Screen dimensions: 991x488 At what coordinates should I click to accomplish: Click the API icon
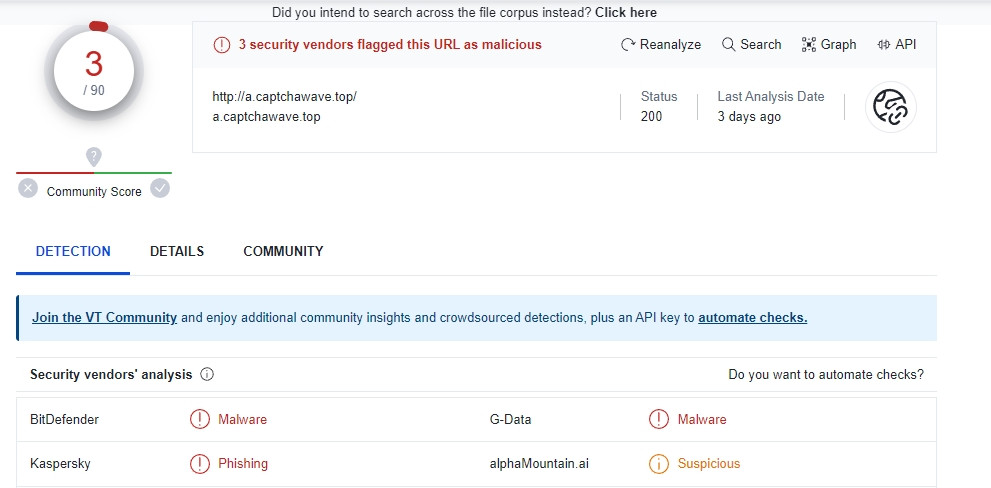(x=884, y=45)
